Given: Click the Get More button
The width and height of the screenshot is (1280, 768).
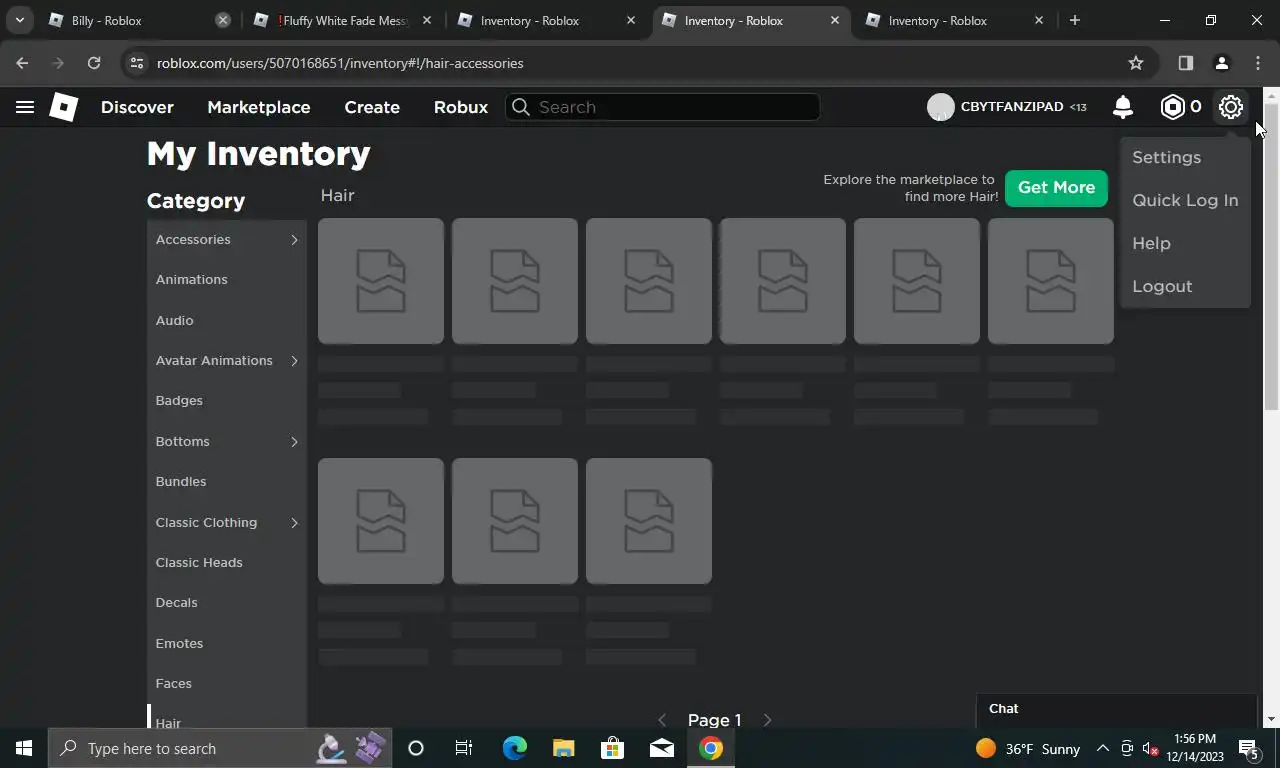Looking at the screenshot, I should tap(1056, 187).
